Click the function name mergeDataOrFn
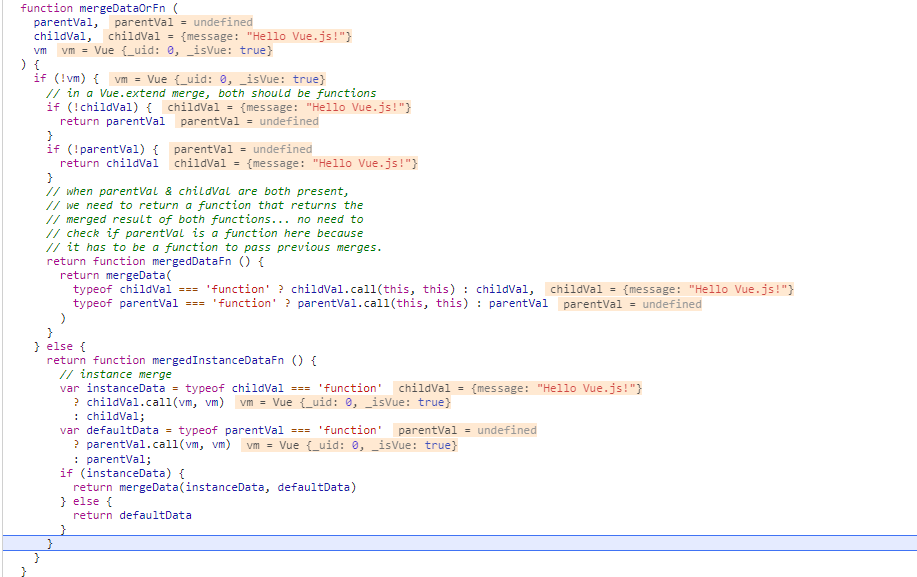 122,8
